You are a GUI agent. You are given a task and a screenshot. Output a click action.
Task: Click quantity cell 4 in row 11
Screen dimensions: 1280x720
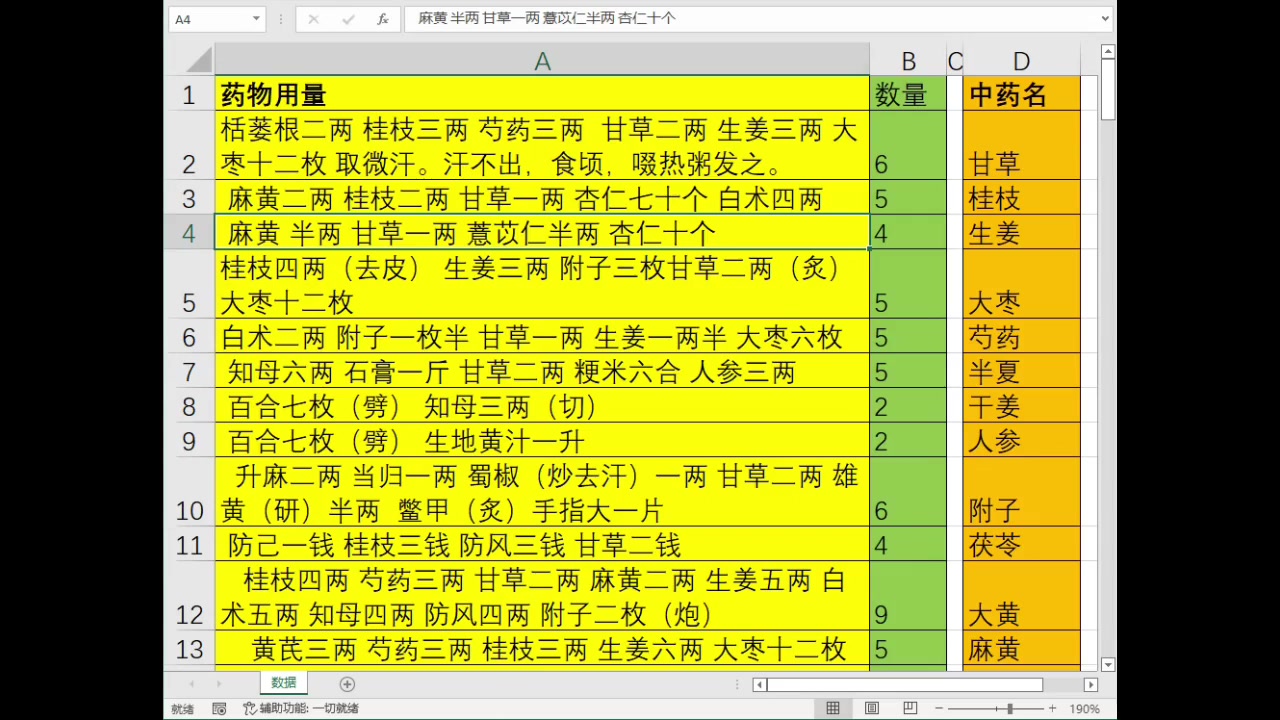coord(908,544)
